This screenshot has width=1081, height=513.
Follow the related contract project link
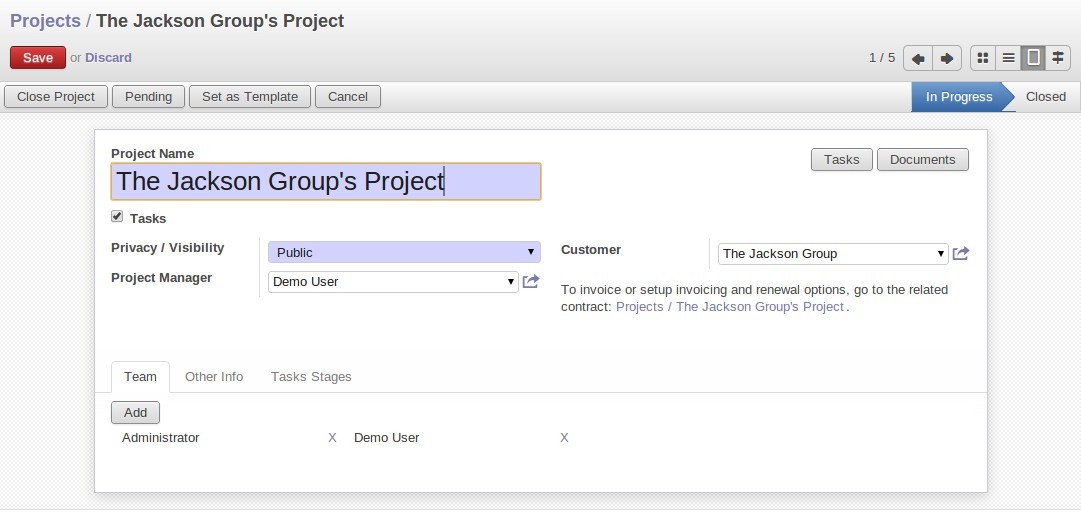730,307
